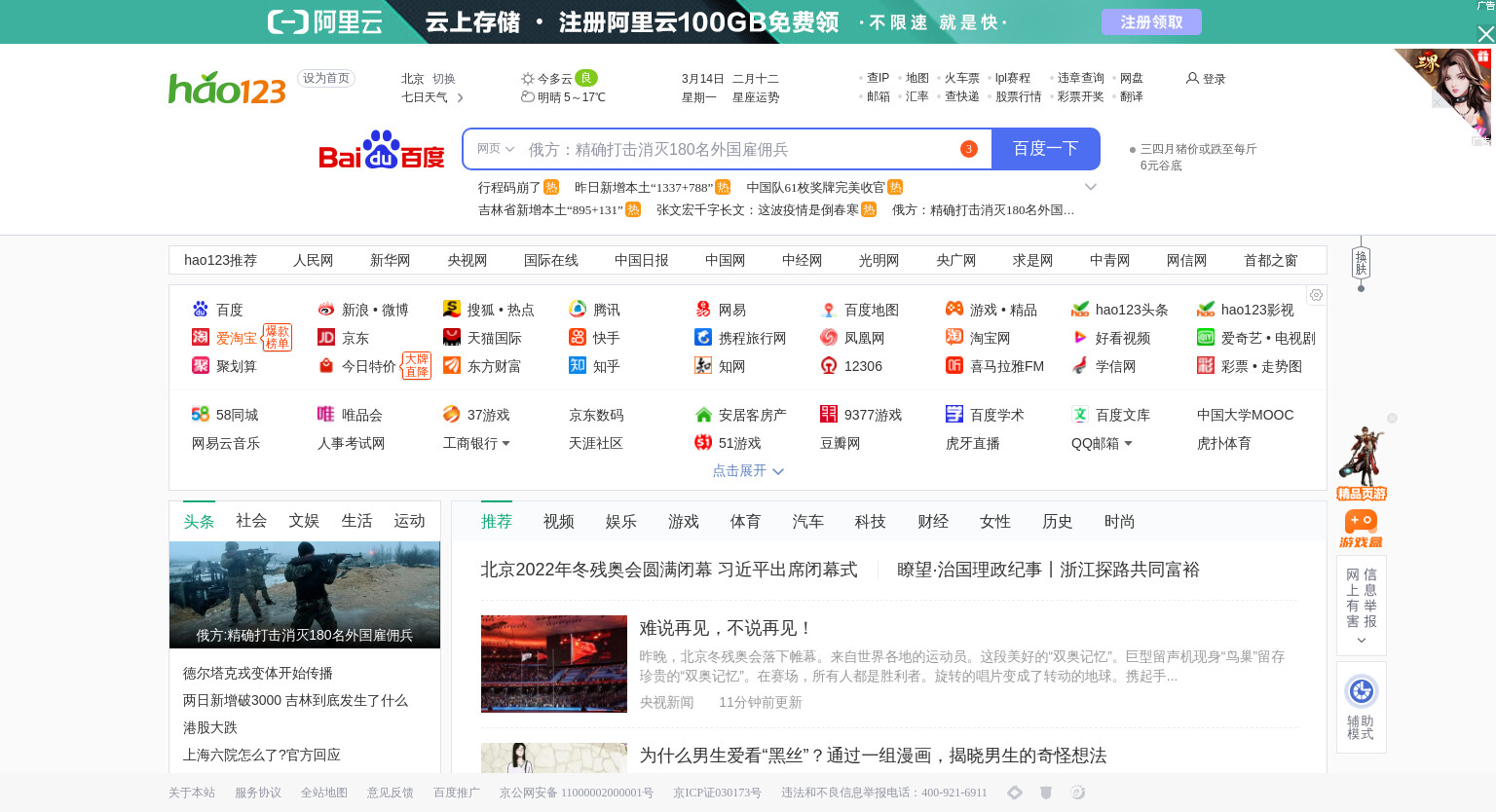The height and width of the screenshot is (812, 1496).
Task: Open the Baidu logo link
Action: pyautogui.click(x=382, y=150)
